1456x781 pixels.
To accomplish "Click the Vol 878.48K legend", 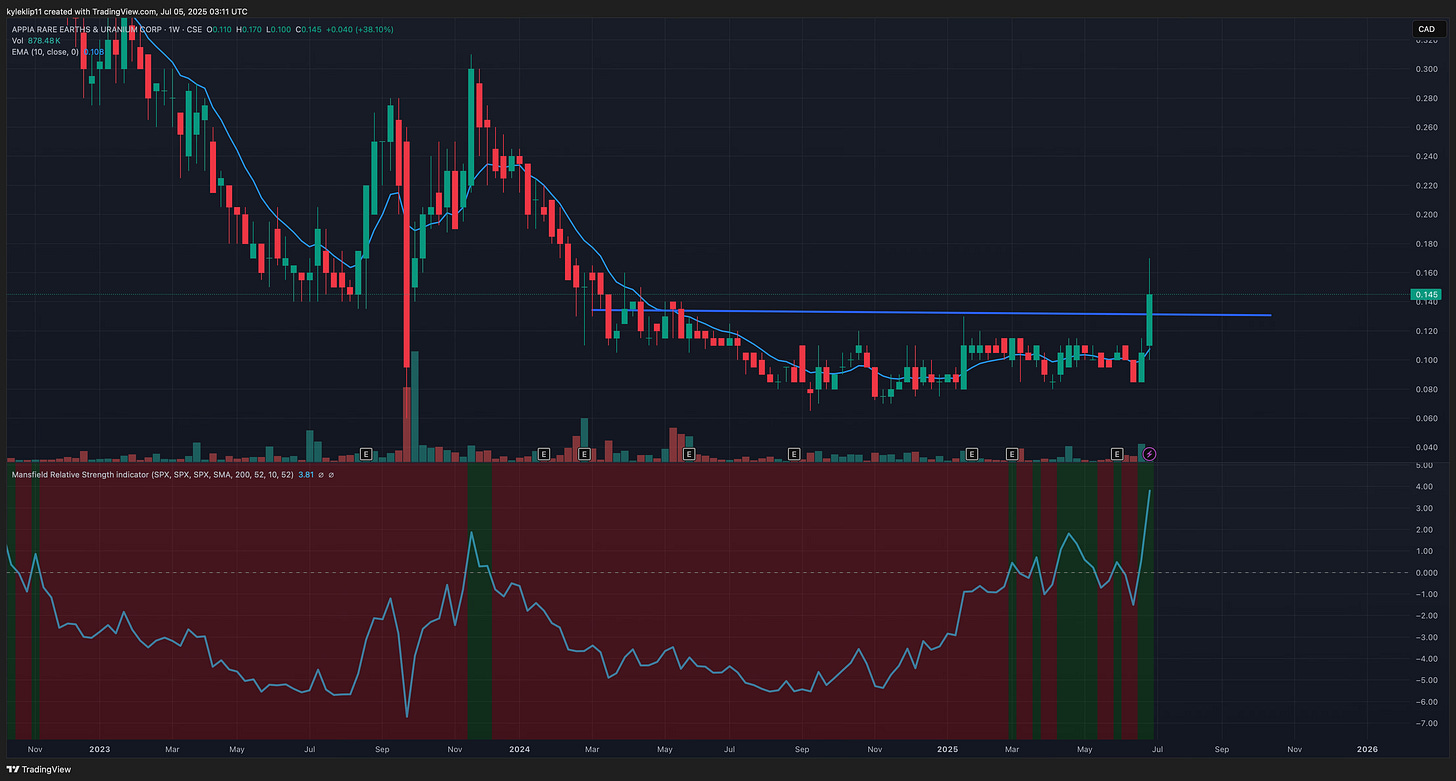I will [36, 40].
